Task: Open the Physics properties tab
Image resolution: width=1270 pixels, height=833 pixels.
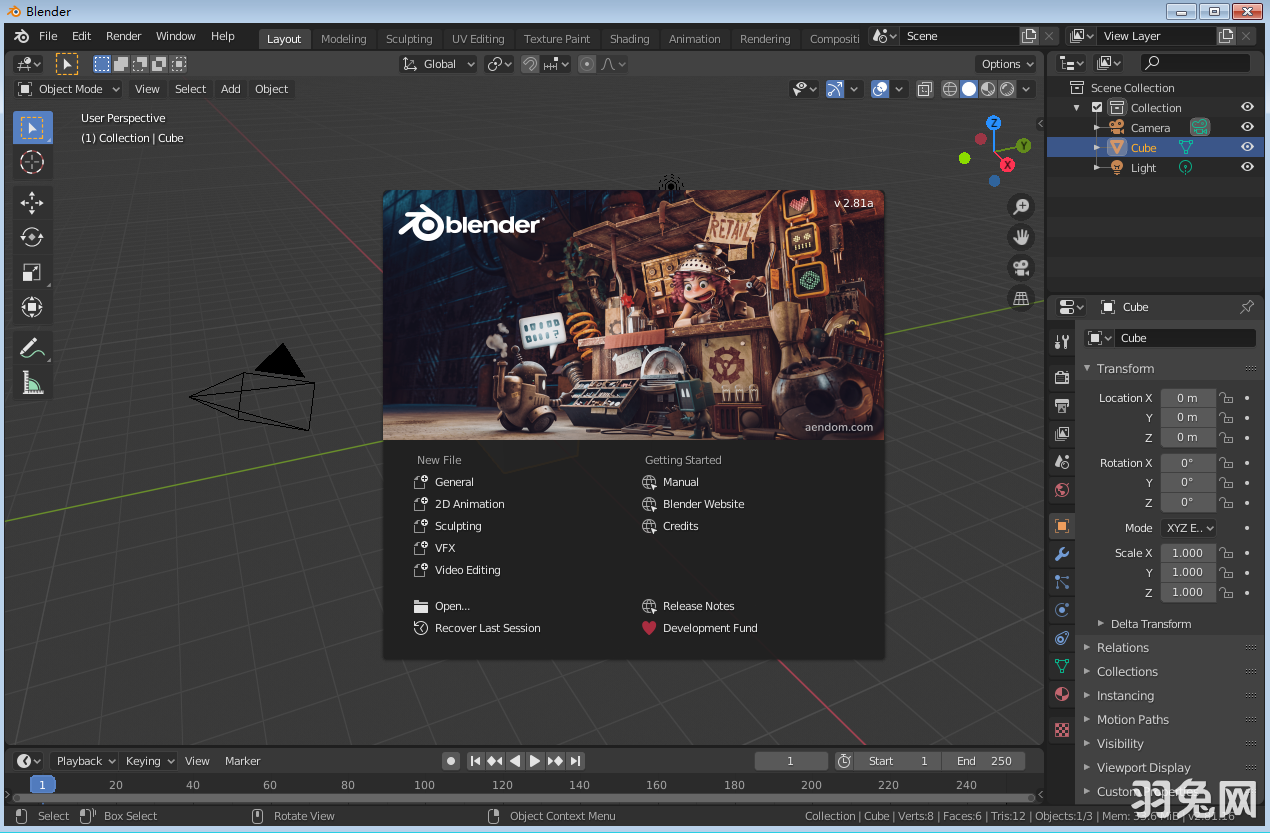Action: pyautogui.click(x=1060, y=610)
